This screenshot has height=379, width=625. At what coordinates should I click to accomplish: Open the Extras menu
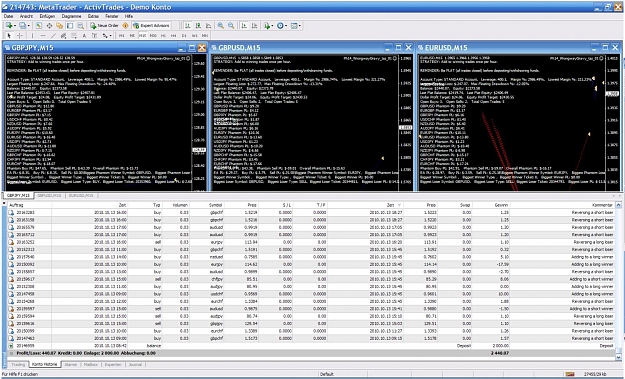pyautogui.click(x=93, y=16)
